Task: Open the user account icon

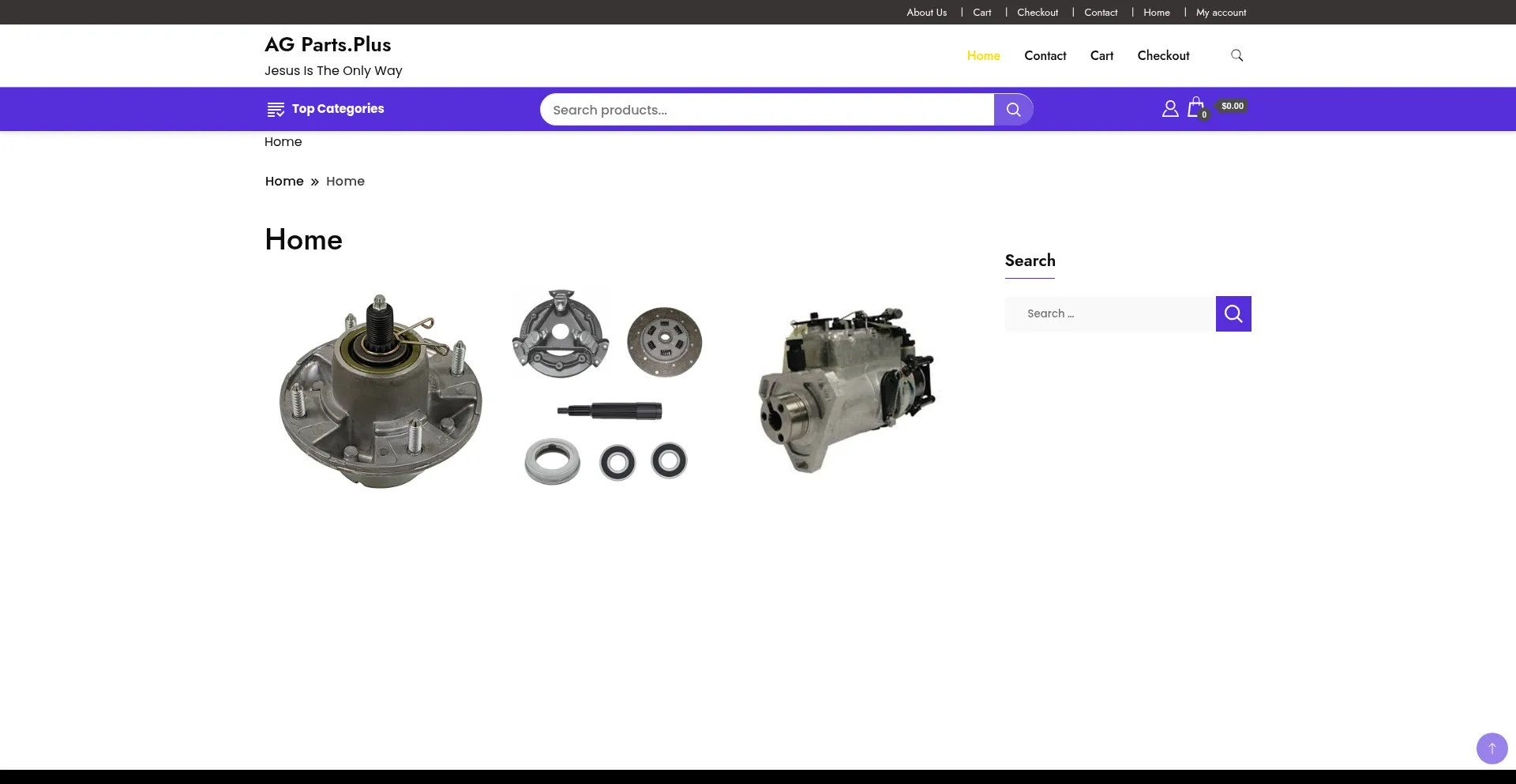Action: pos(1170,109)
